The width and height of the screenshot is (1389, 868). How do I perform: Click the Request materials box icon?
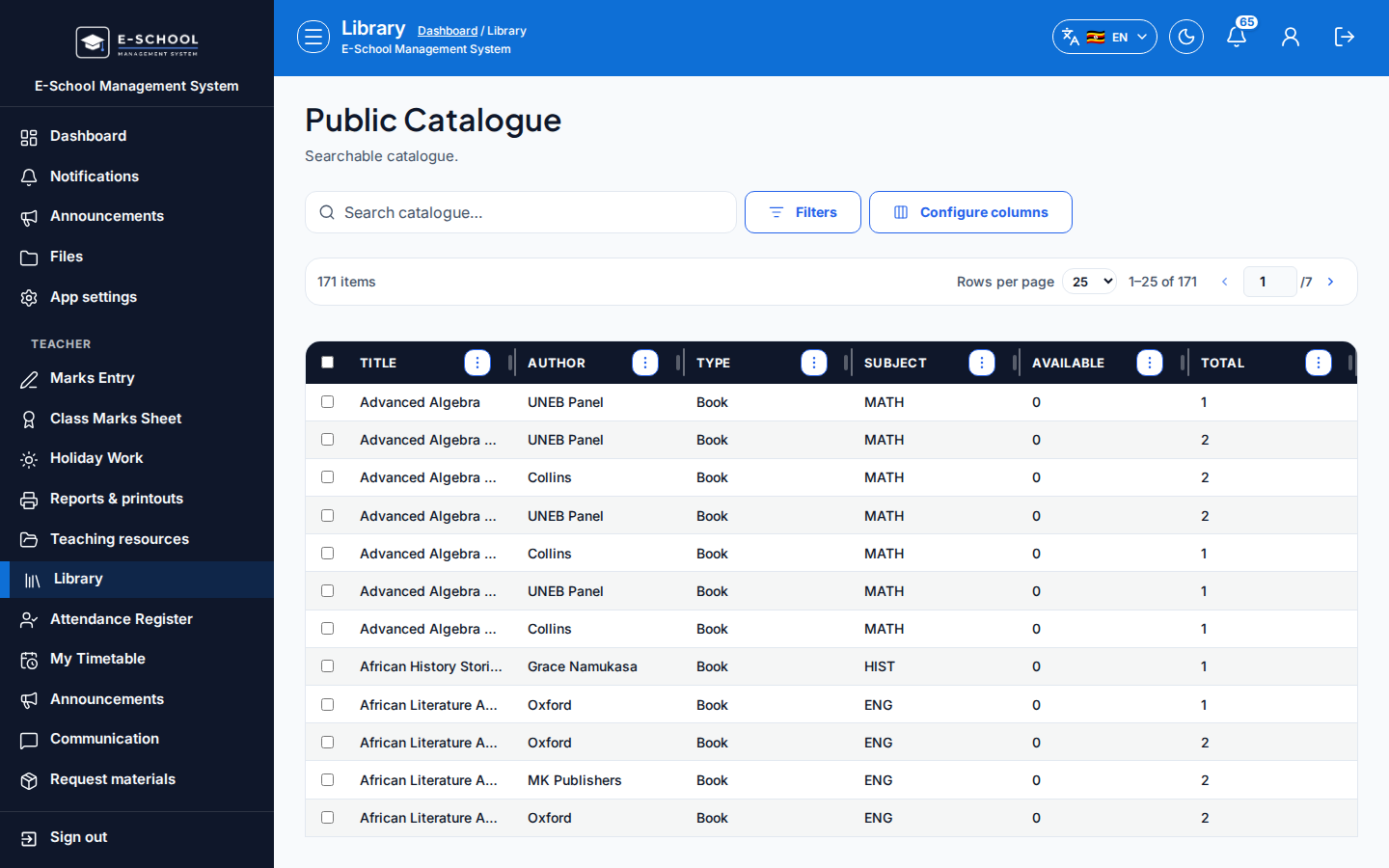point(29,780)
